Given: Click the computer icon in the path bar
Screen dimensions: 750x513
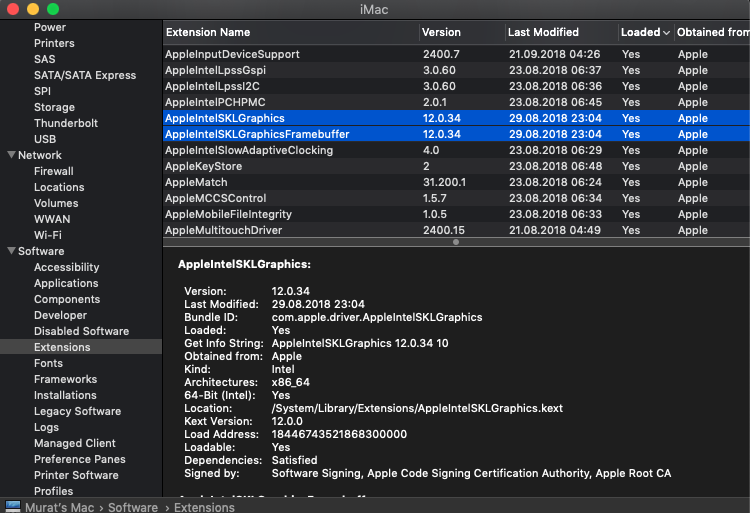Looking at the screenshot, I should pos(12,507).
